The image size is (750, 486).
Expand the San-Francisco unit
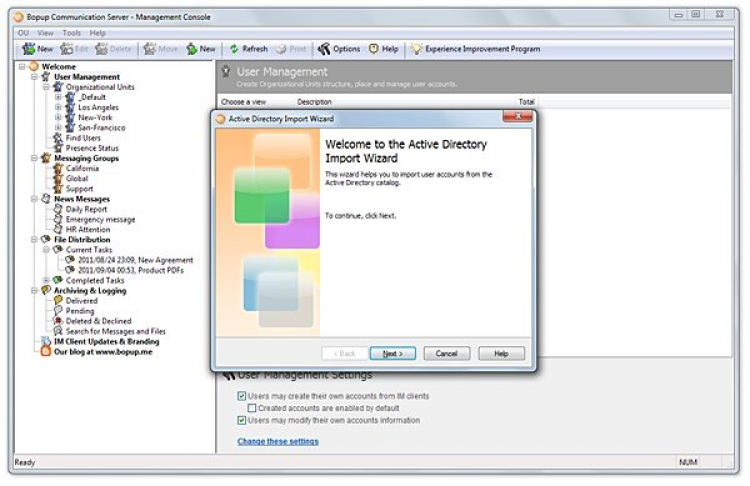[58, 128]
